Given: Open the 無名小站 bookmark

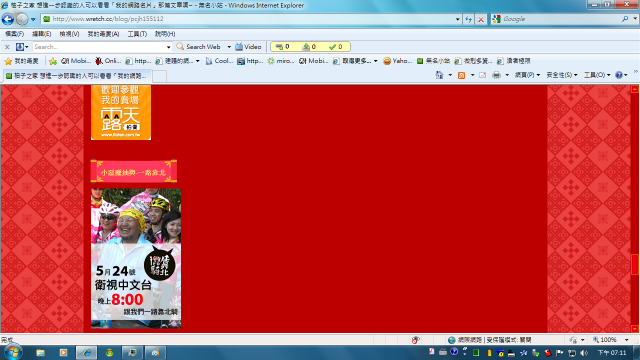Looking at the screenshot, I should pyautogui.click(x=433, y=61).
